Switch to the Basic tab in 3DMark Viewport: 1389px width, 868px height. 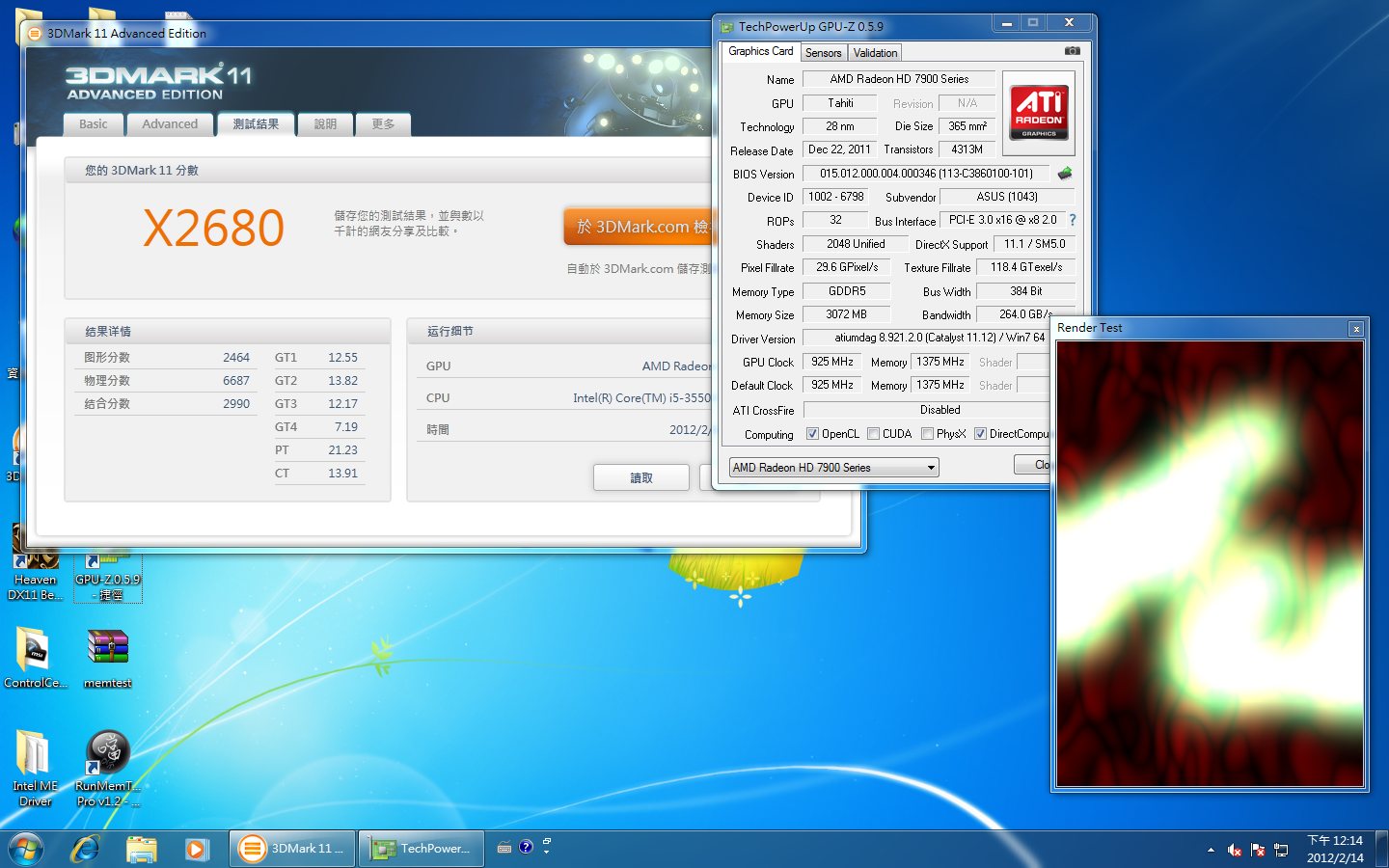click(x=94, y=124)
